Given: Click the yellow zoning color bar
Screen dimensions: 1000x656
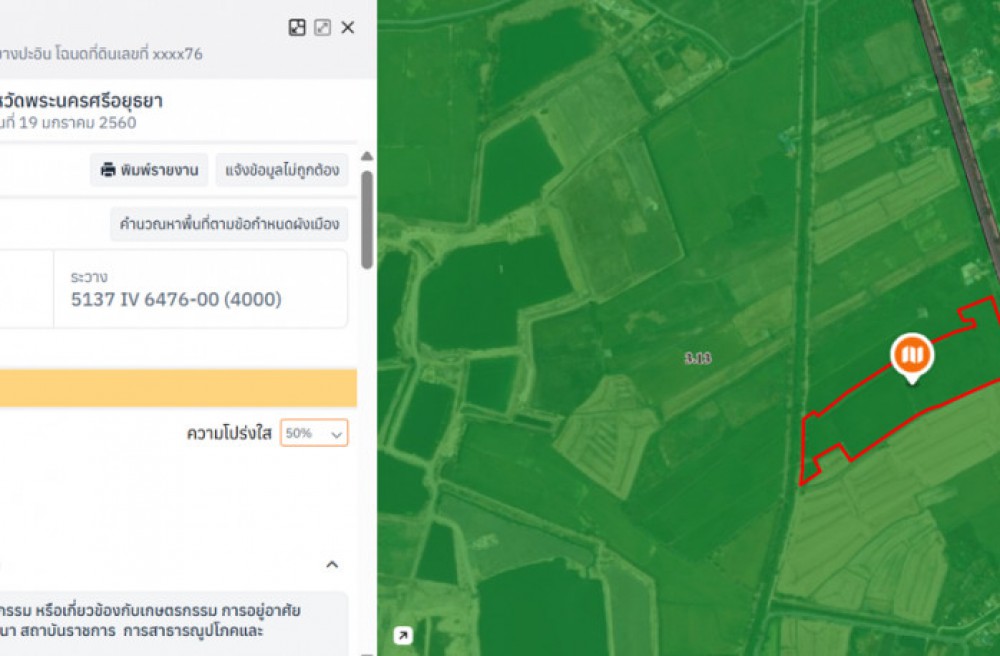Looking at the screenshot, I should [178, 388].
